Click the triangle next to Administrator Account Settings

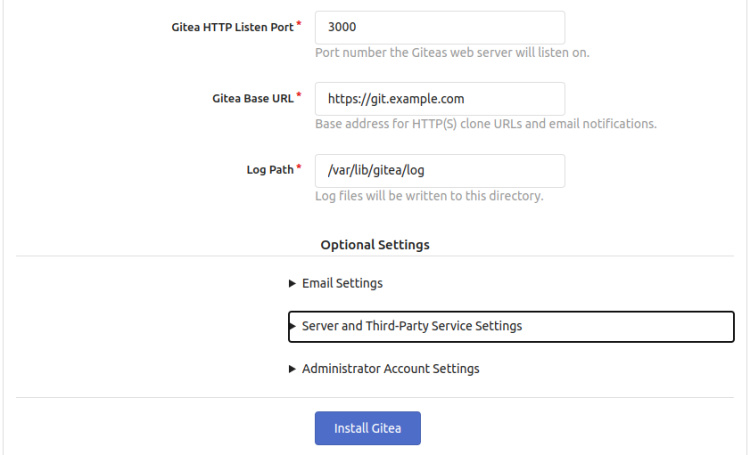tap(292, 369)
